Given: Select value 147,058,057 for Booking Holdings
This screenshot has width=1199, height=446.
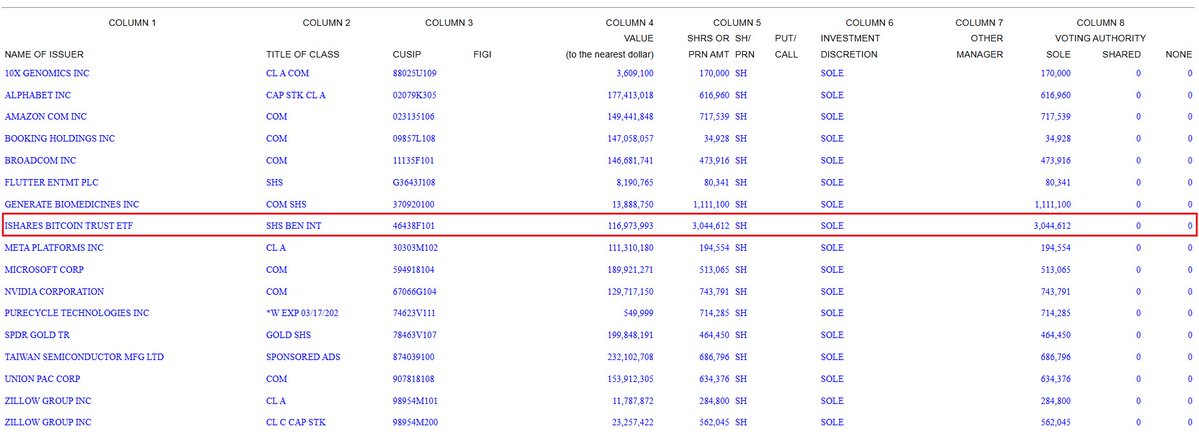Looking at the screenshot, I should tap(630, 138).
